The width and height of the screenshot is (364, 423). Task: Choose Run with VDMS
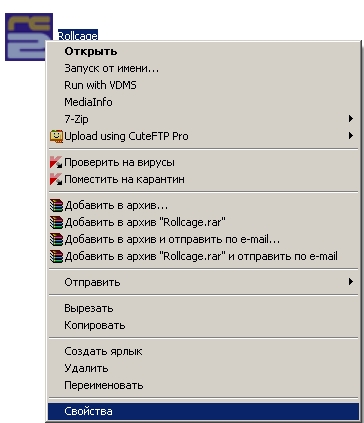pos(203,85)
